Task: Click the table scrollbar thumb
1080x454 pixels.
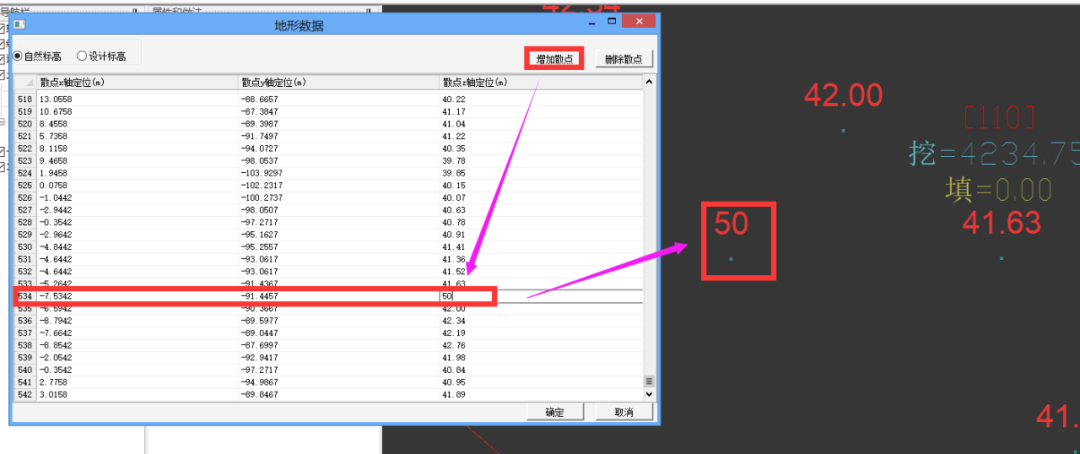Action: [x=648, y=380]
